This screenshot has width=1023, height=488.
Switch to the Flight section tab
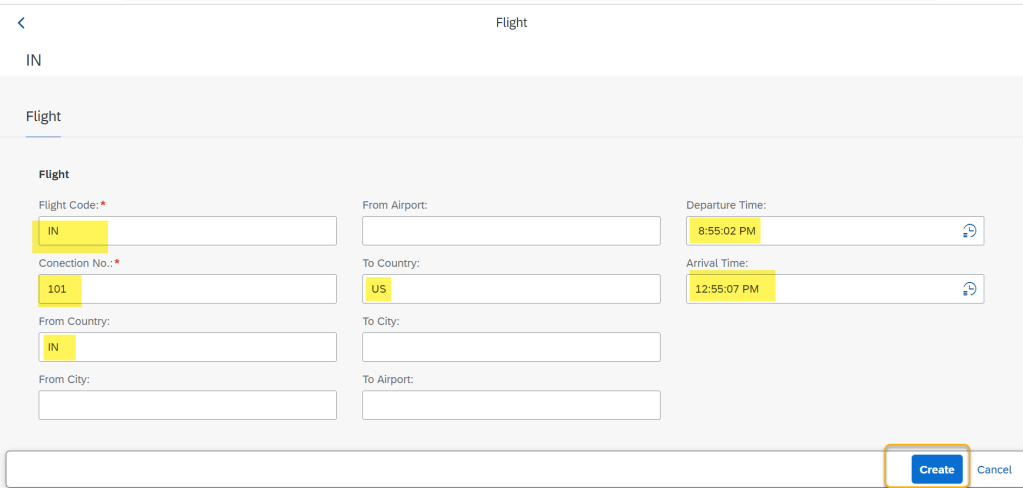43,117
